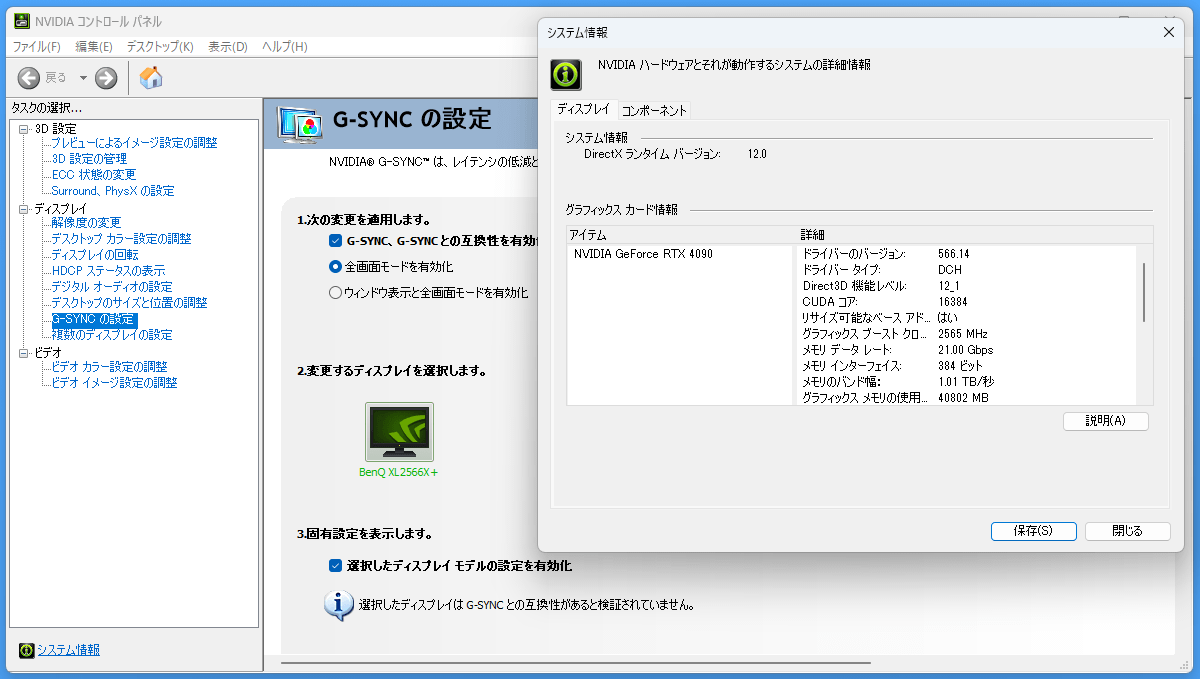Open the ファイル(F) menu
The image size is (1200, 679).
(36, 47)
